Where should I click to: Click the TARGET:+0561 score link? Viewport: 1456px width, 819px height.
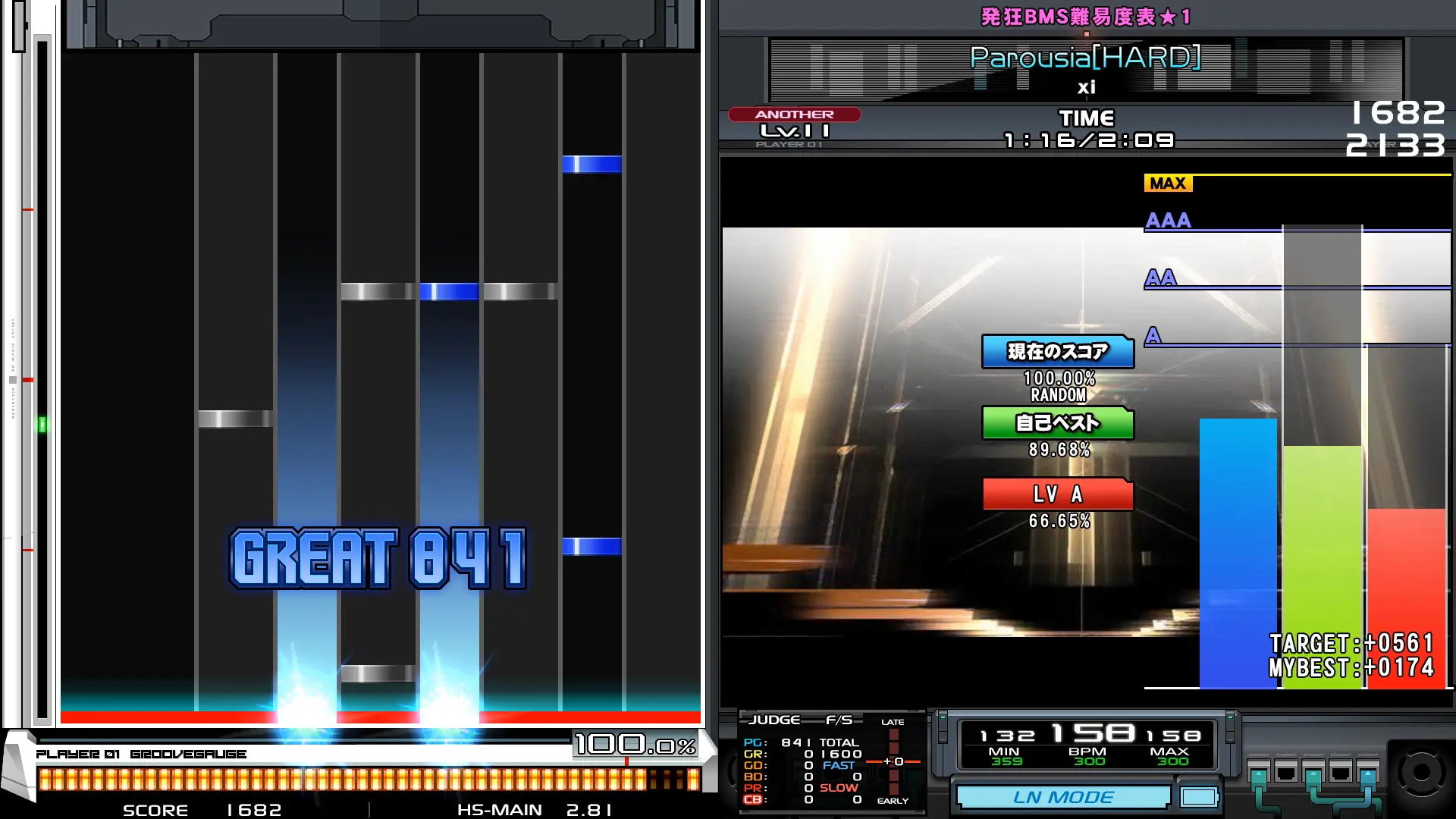pyautogui.click(x=1351, y=644)
